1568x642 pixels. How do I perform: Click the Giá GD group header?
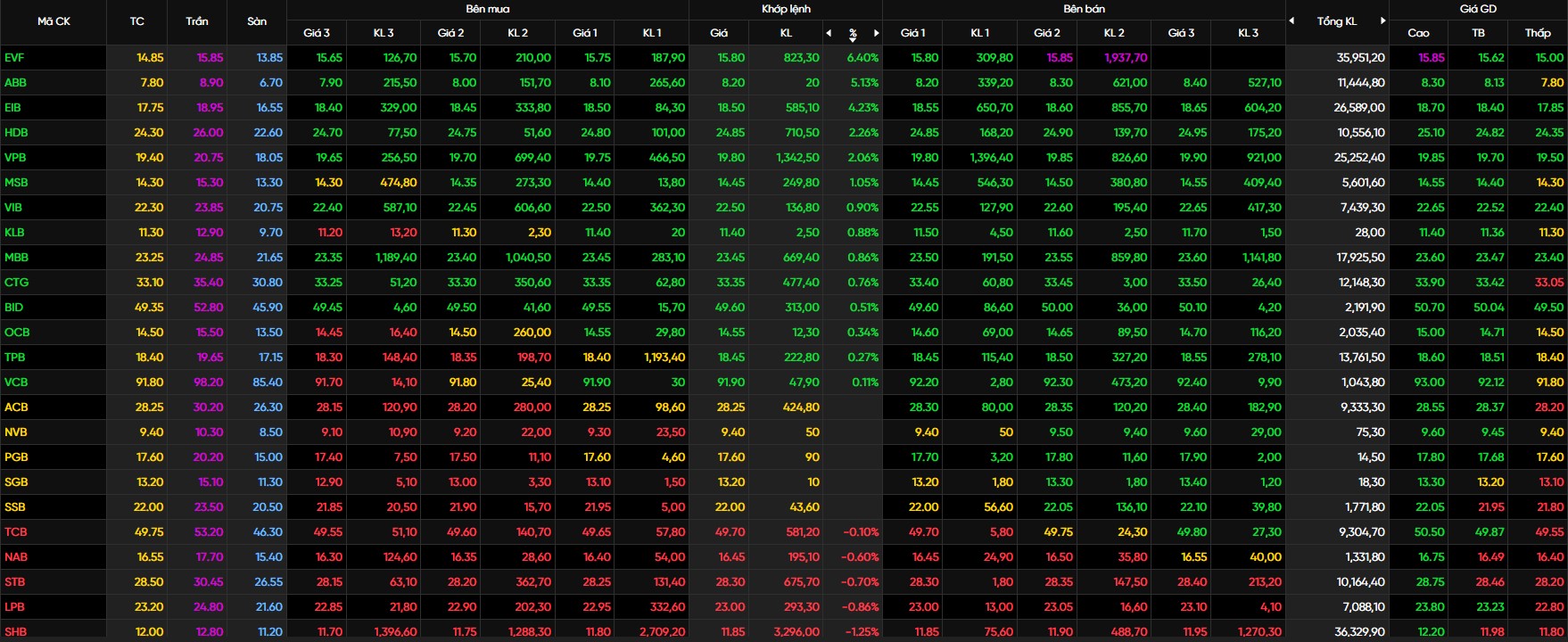pos(1478,9)
